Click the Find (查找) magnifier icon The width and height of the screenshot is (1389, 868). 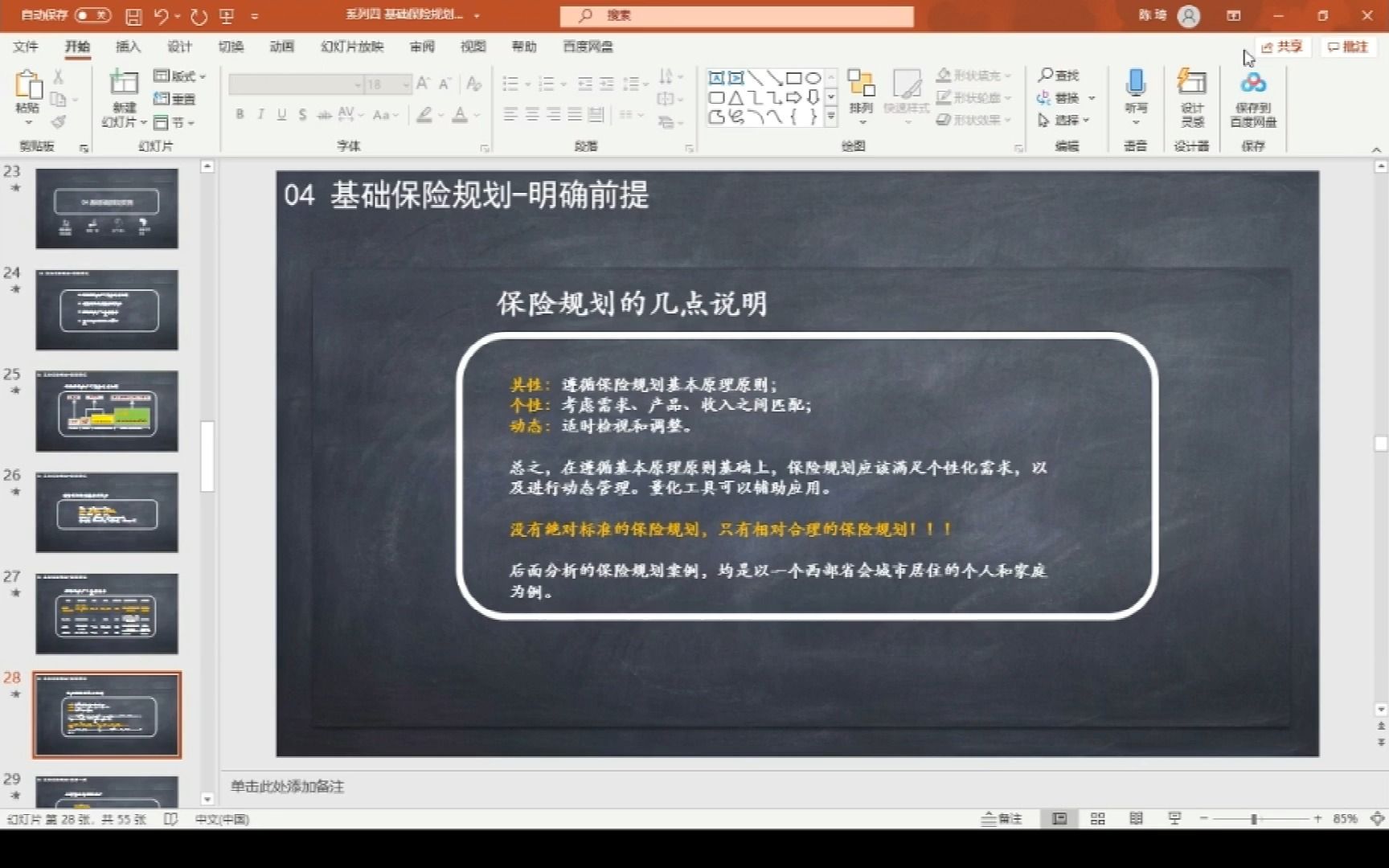1045,75
